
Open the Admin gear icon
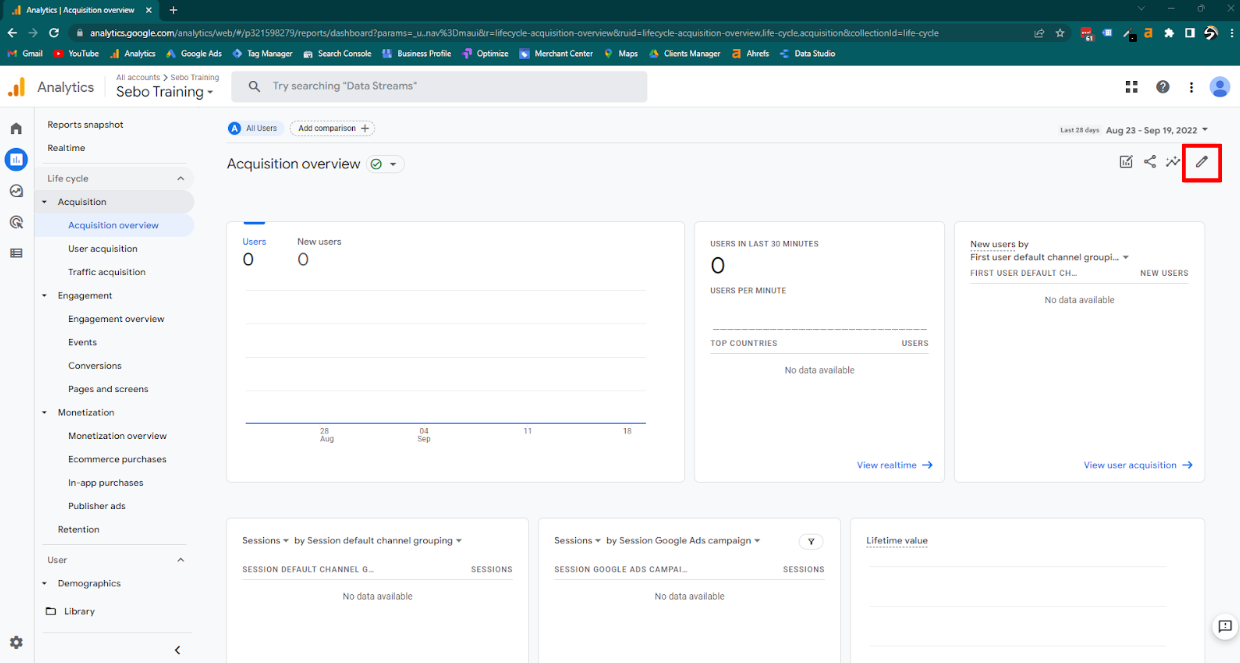pos(16,642)
